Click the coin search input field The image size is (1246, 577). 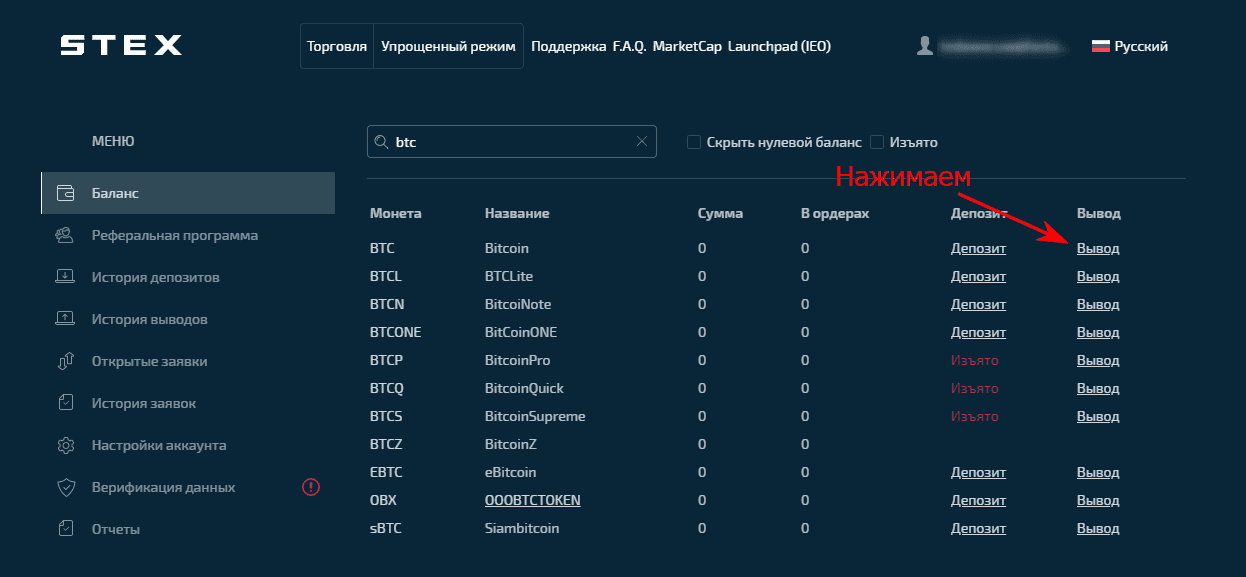[x=512, y=142]
